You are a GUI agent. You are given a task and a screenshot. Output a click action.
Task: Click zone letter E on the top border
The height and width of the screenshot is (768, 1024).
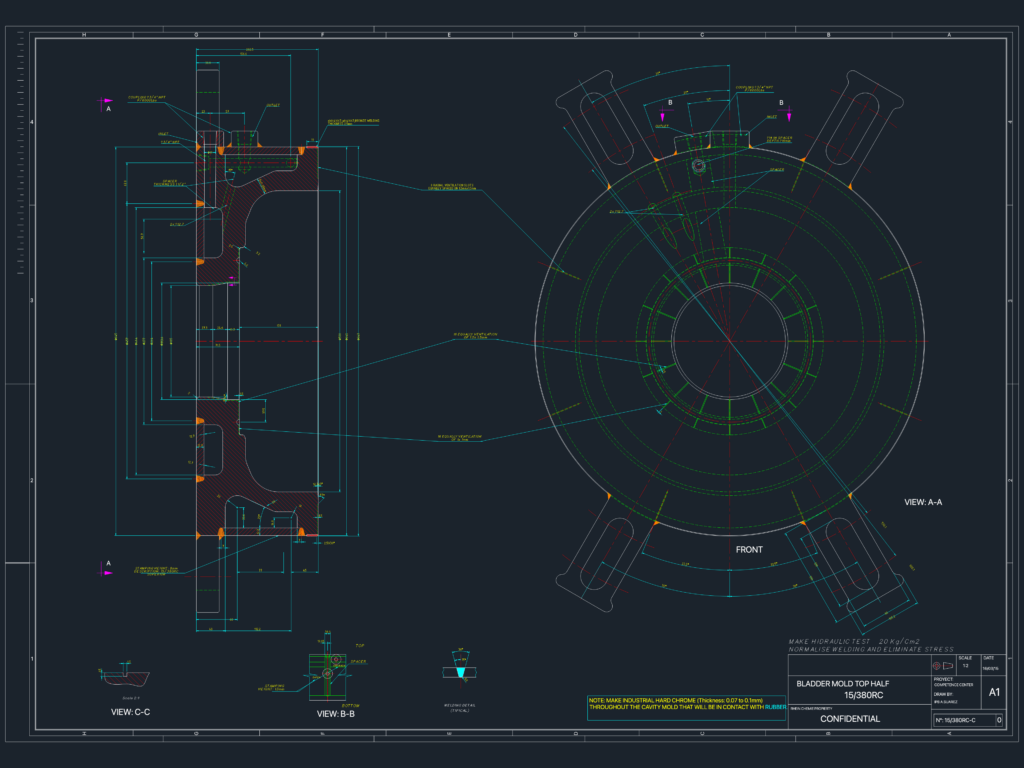(449, 35)
